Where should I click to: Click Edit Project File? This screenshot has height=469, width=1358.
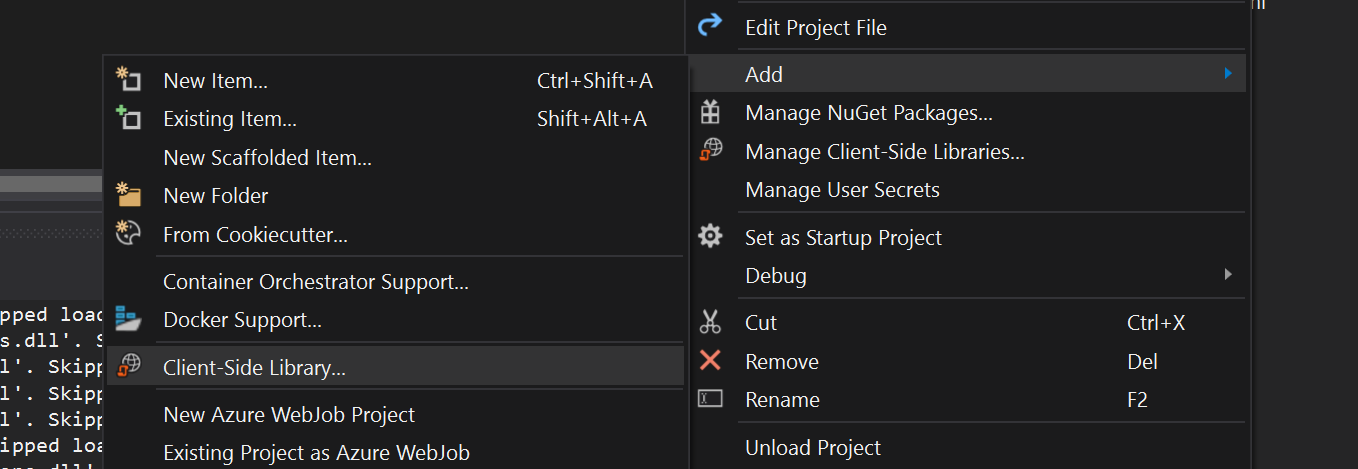815,28
